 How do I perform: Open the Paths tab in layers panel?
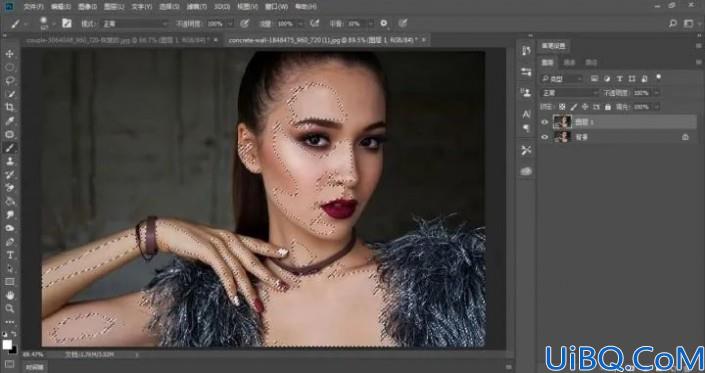(x=591, y=62)
